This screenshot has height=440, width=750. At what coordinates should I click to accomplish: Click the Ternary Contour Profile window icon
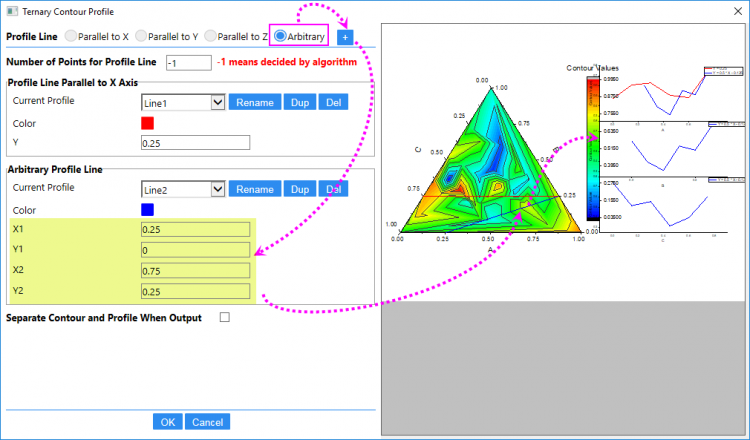point(12,11)
